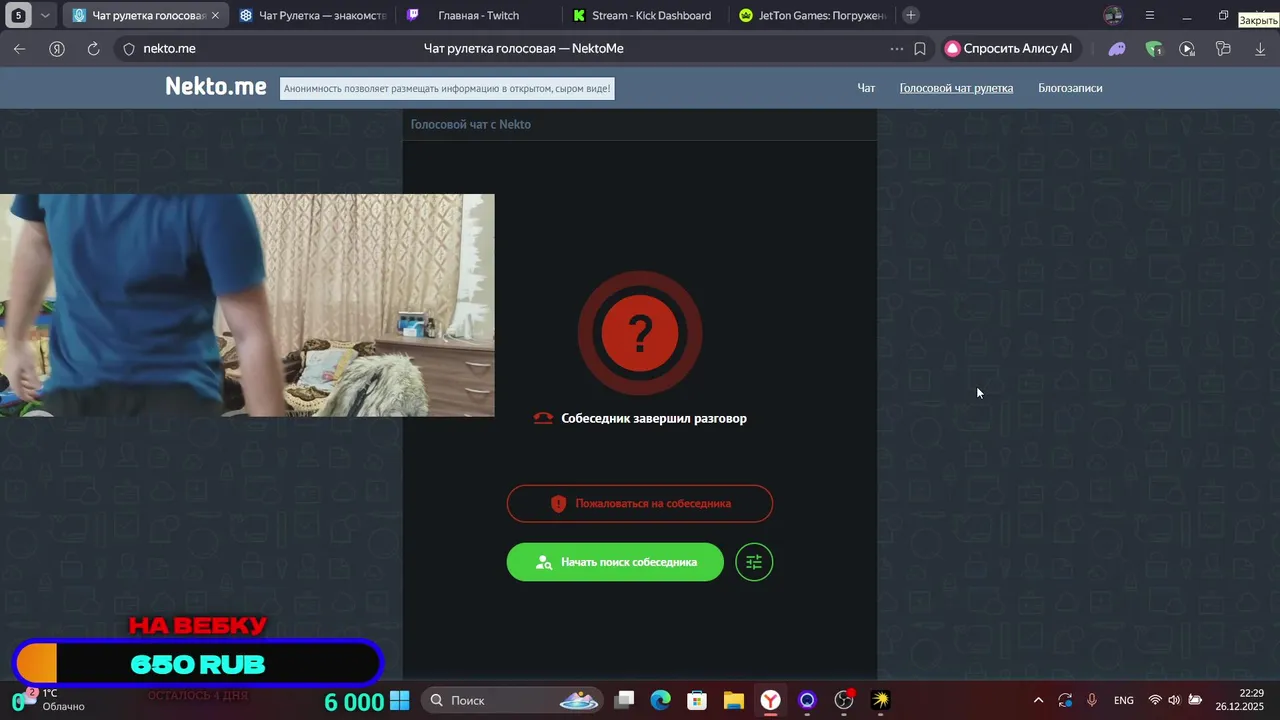Click the taskbar Поиск search box
This screenshot has height=720, width=1280.
[x=510, y=700]
